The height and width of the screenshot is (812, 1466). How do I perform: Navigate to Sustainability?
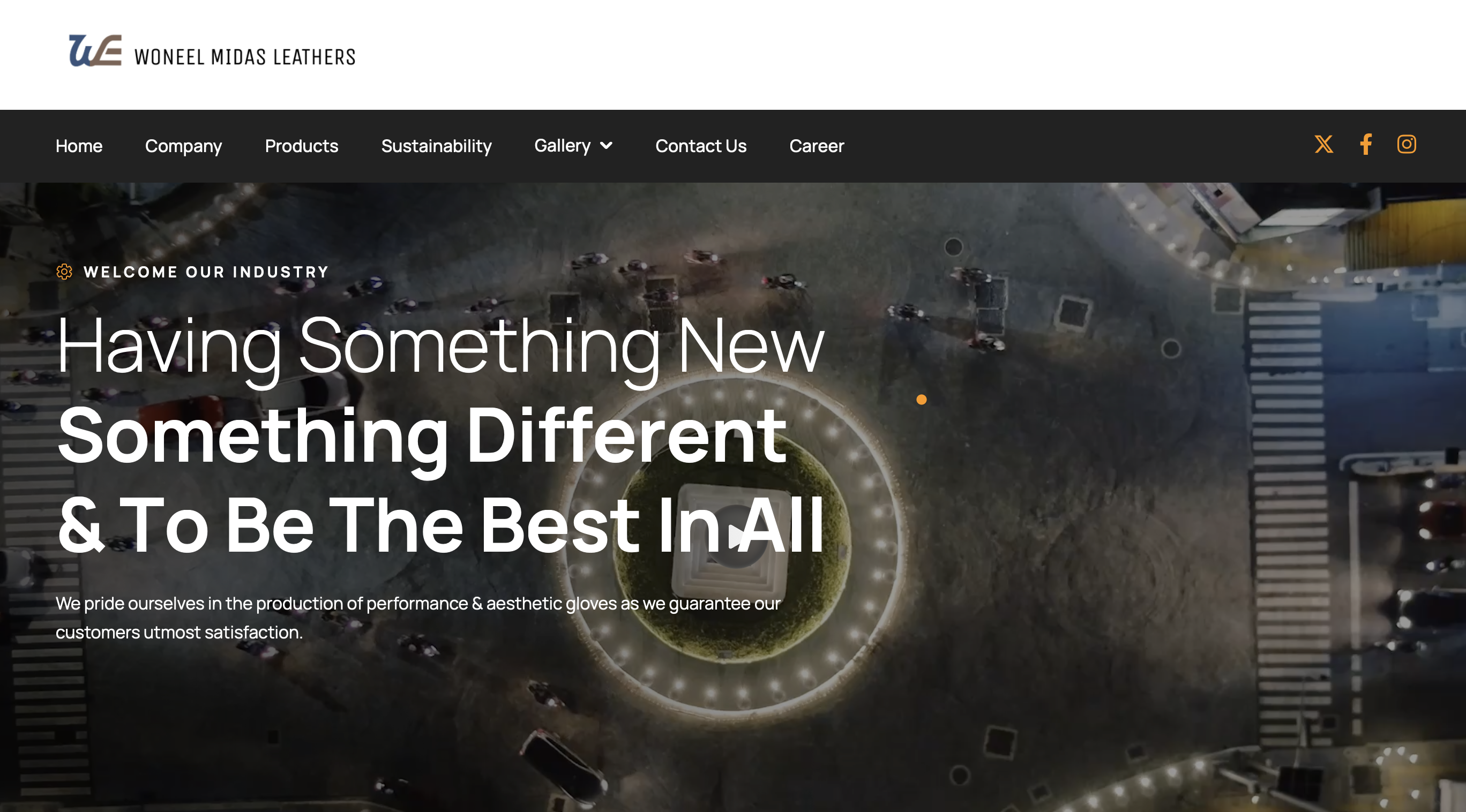(437, 146)
